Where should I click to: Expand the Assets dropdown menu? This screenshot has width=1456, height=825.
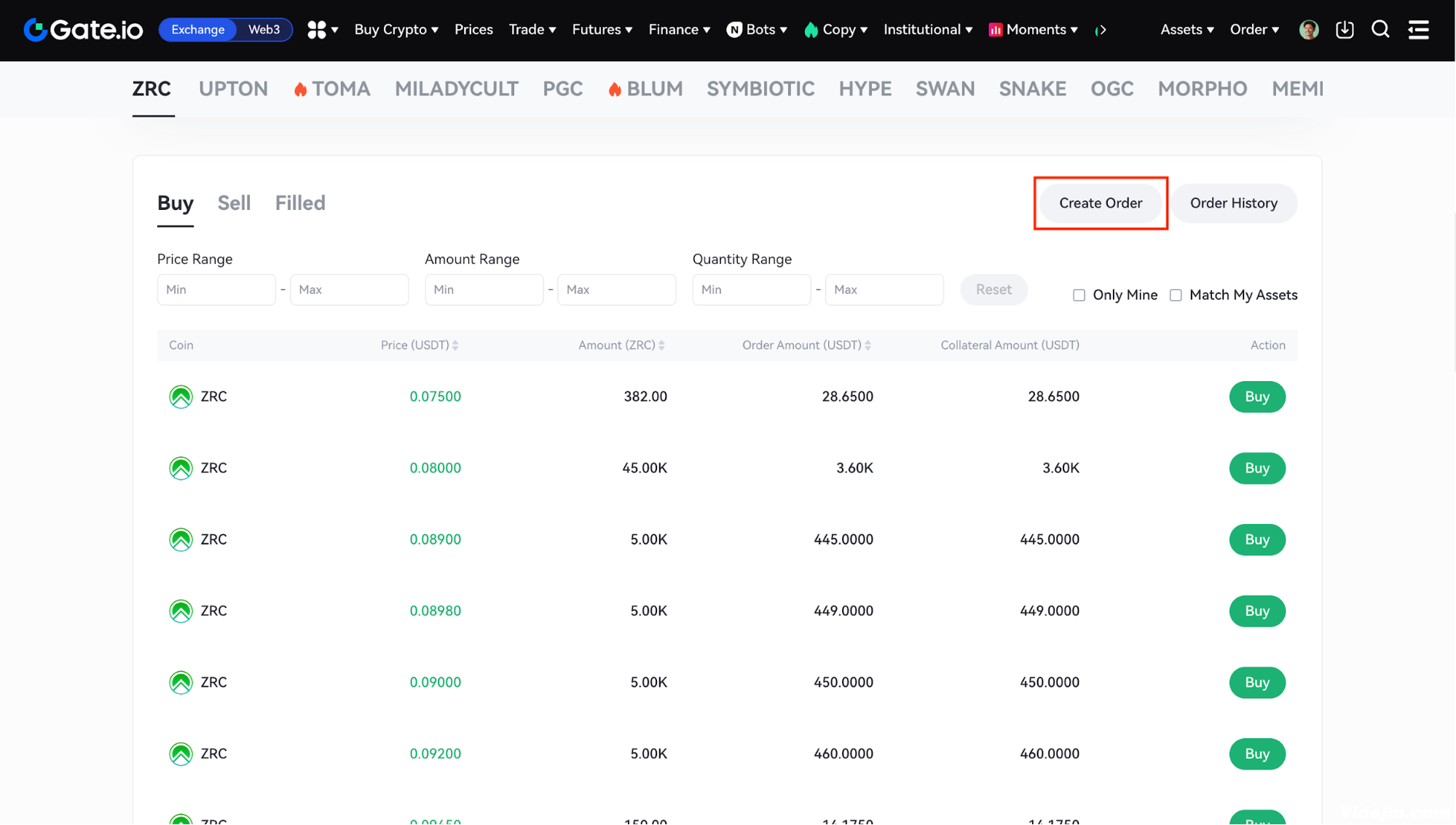coord(1187,30)
